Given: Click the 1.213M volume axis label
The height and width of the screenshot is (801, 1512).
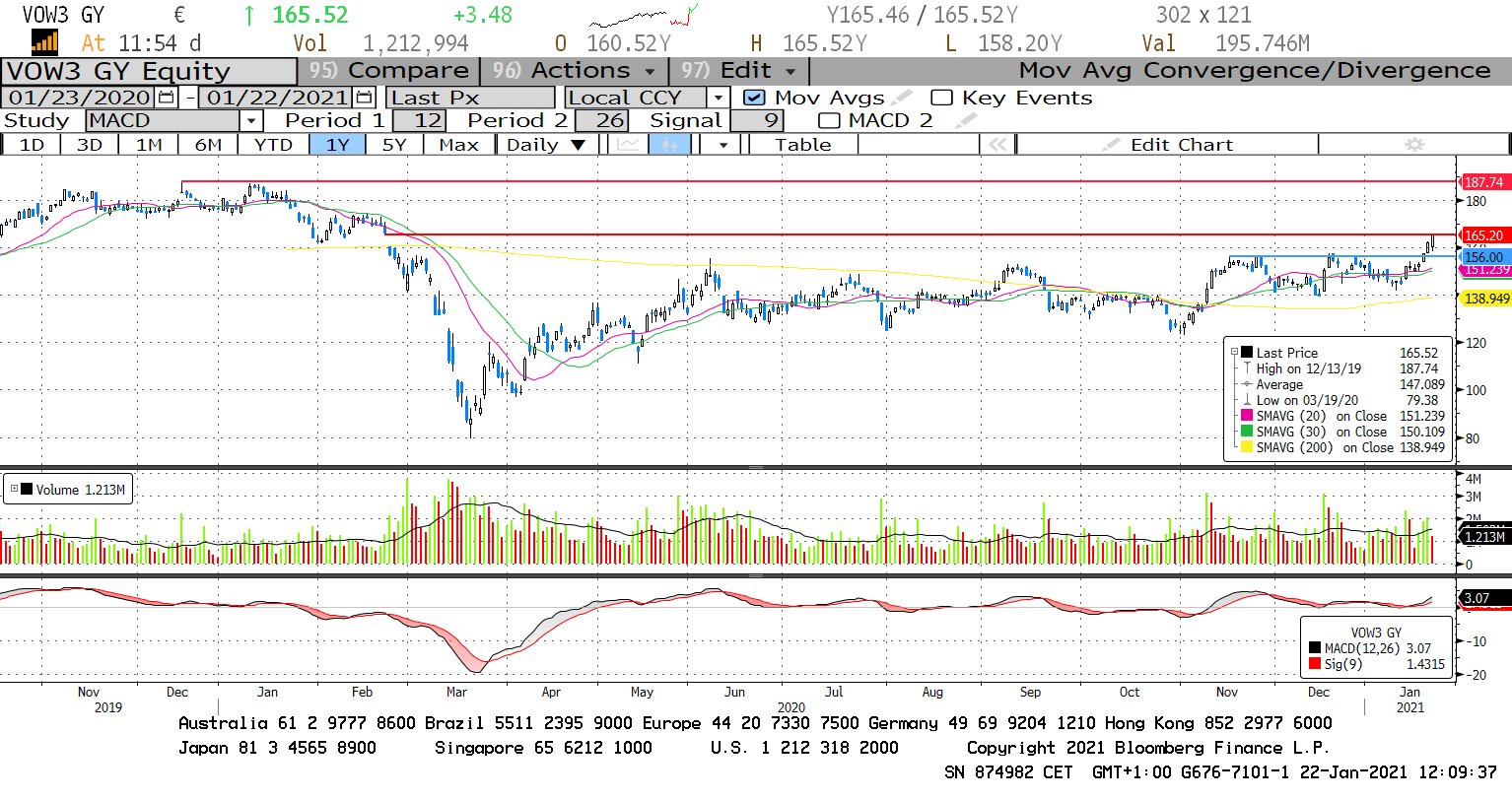Looking at the screenshot, I should 1484,537.
